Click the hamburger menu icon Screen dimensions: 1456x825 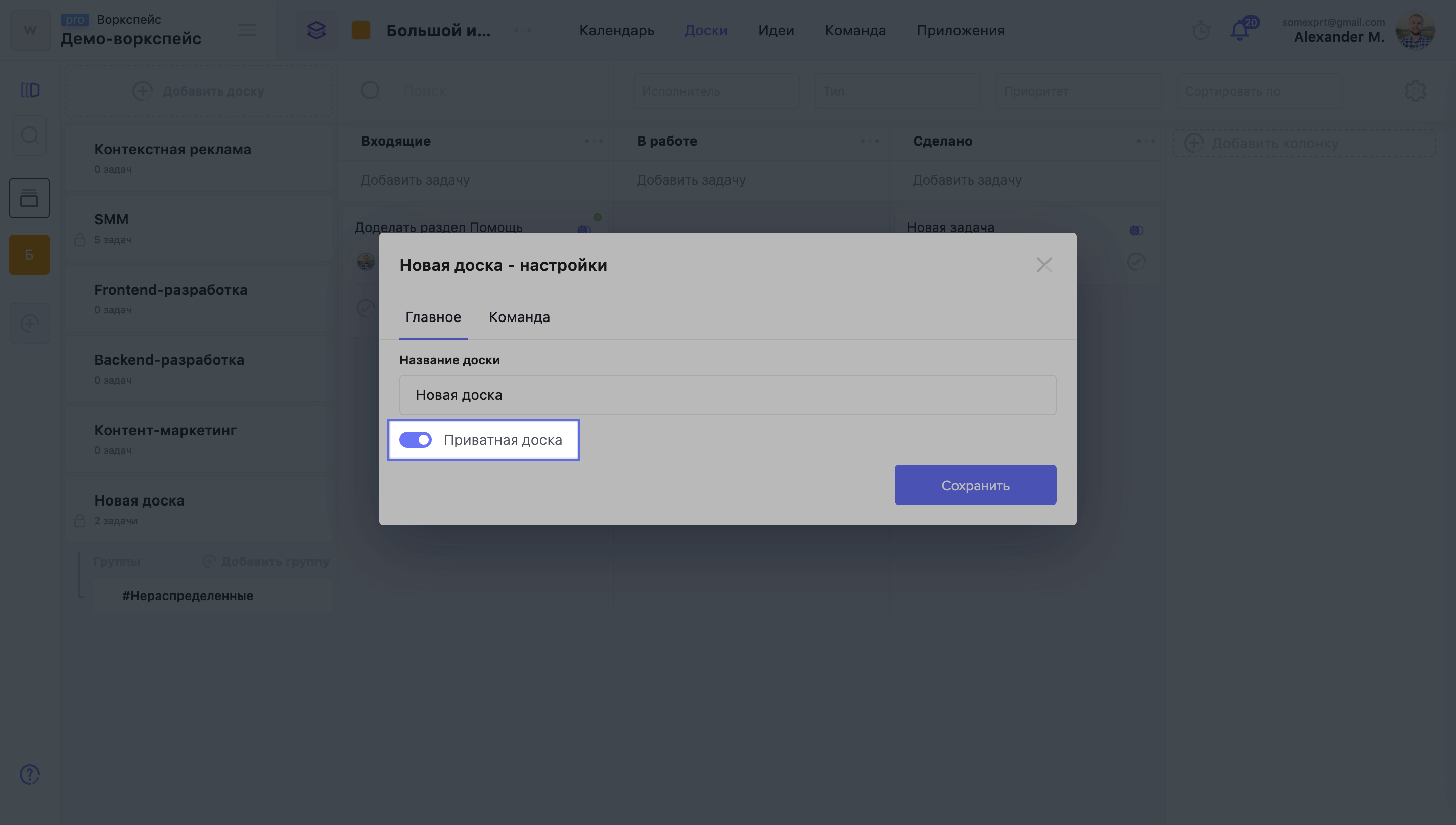[247, 31]
